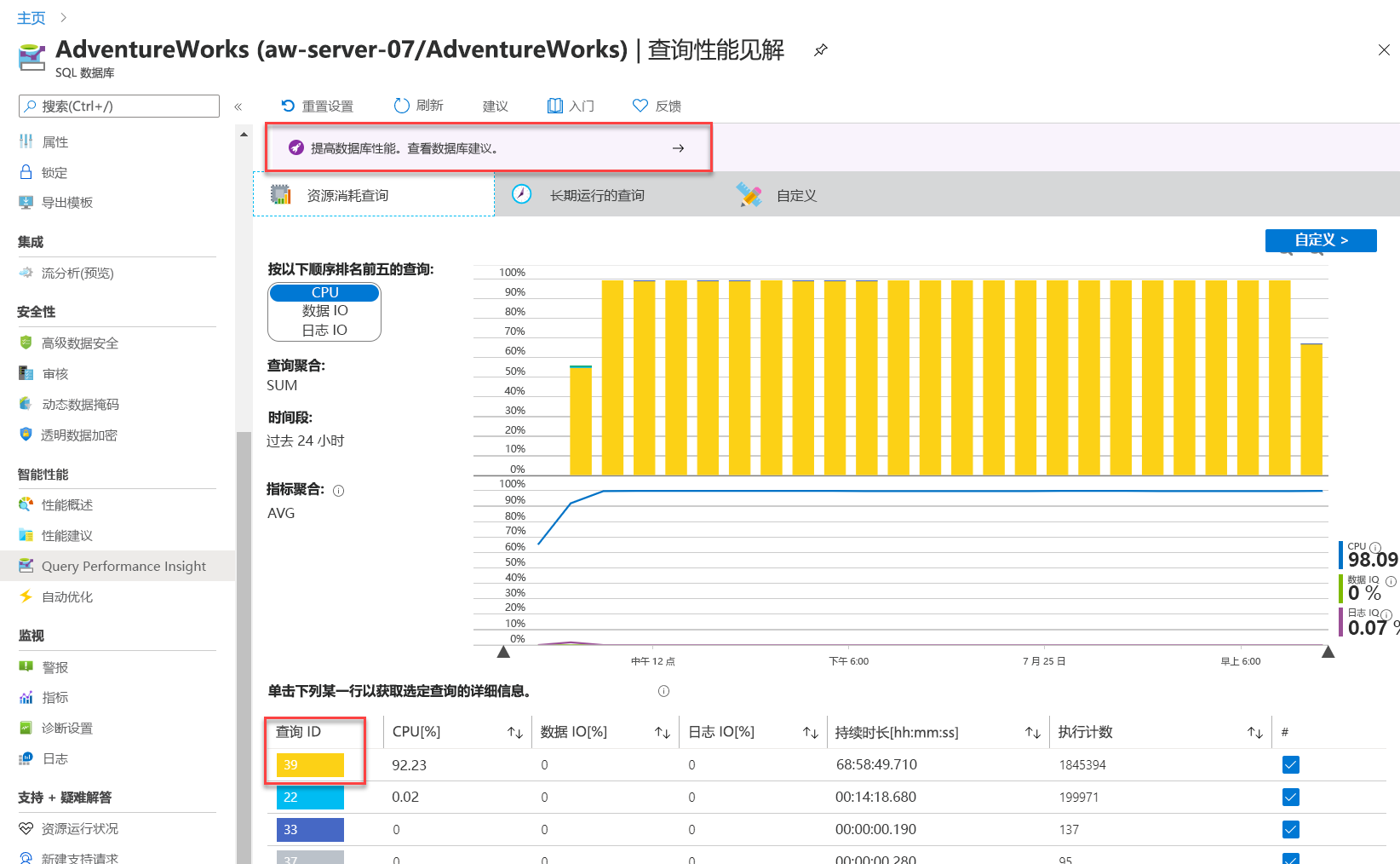1400x864 pixels.
Task: Click left timeline range marker triangle
Action: click(x=503, y=652)
